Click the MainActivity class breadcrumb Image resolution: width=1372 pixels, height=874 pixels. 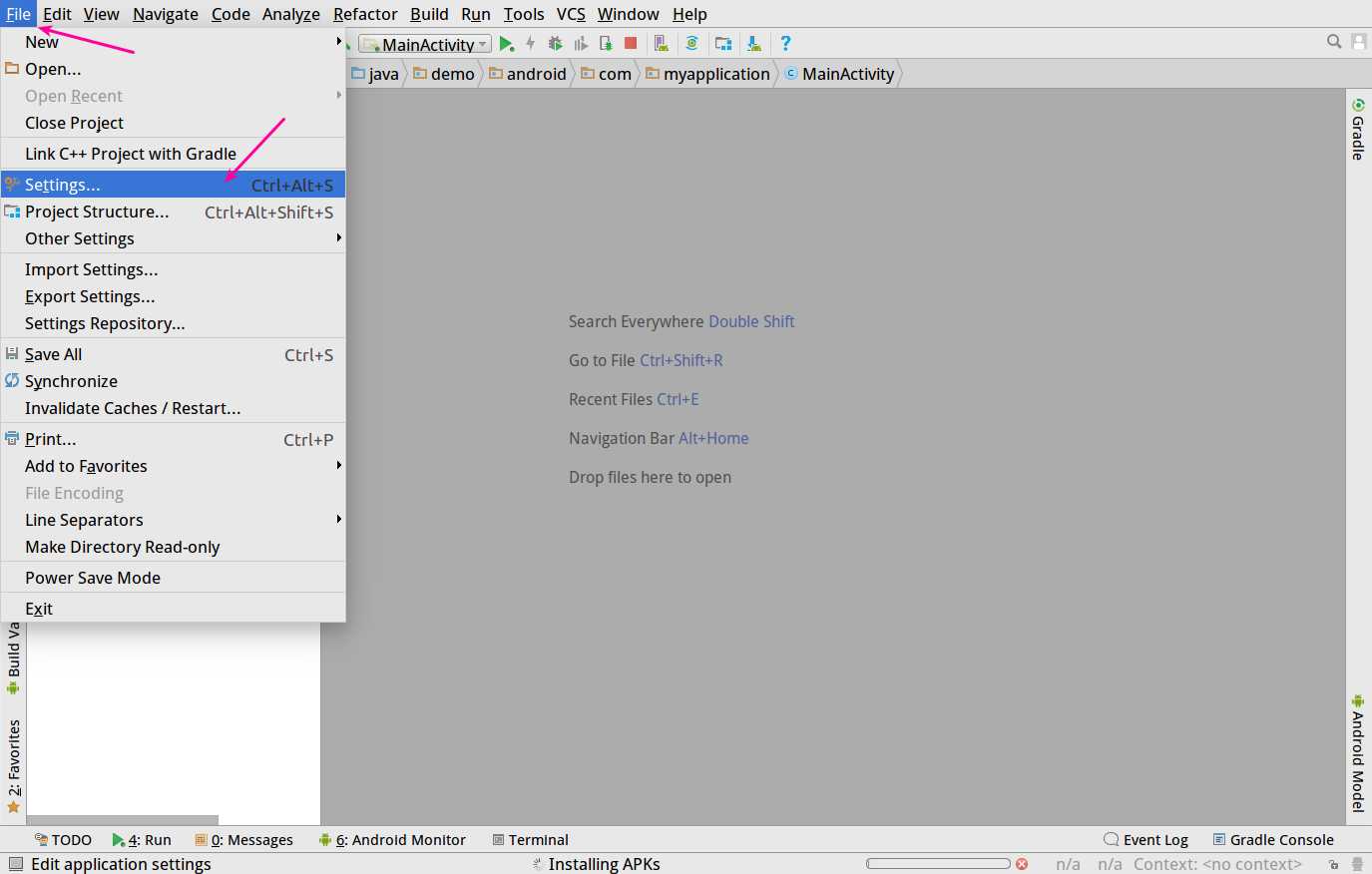coord(840,74)
